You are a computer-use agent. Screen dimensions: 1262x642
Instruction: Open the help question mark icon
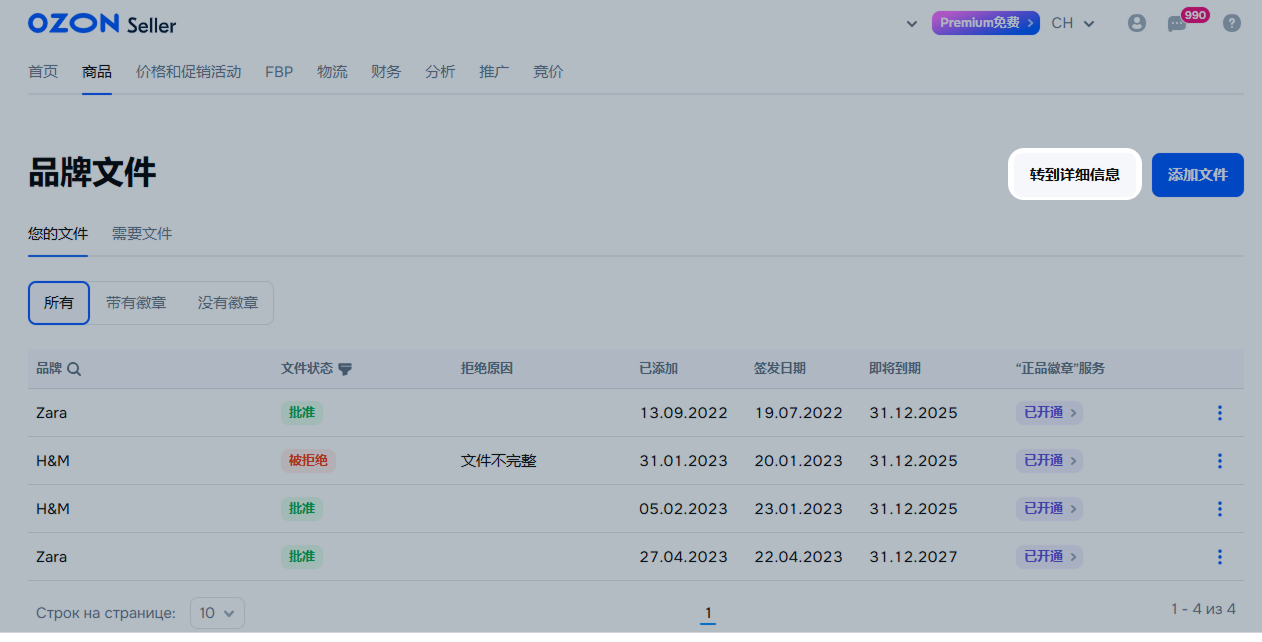pyautogui.click(x=1232, y=23)
